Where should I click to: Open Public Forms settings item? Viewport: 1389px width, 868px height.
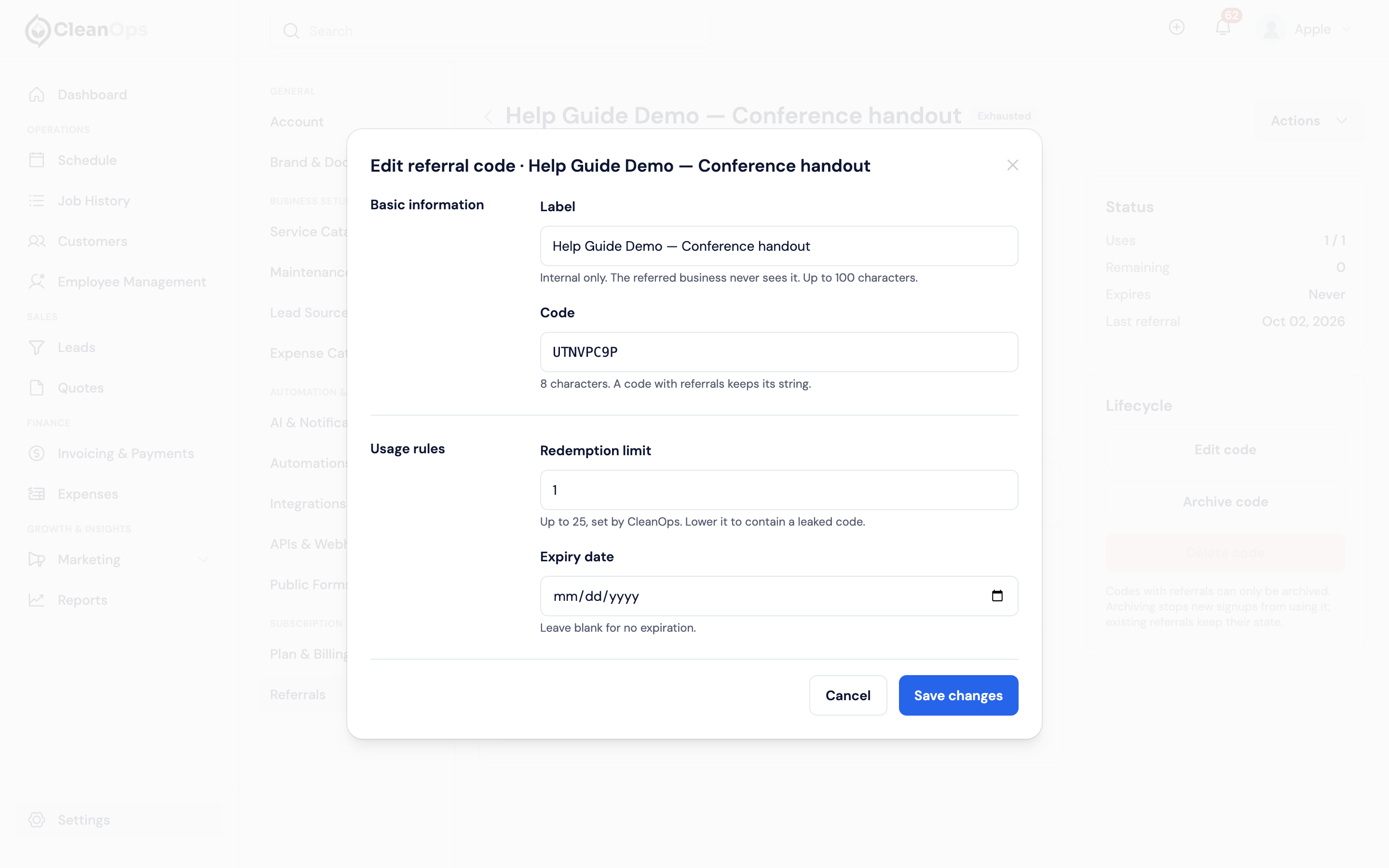point(309,584)
